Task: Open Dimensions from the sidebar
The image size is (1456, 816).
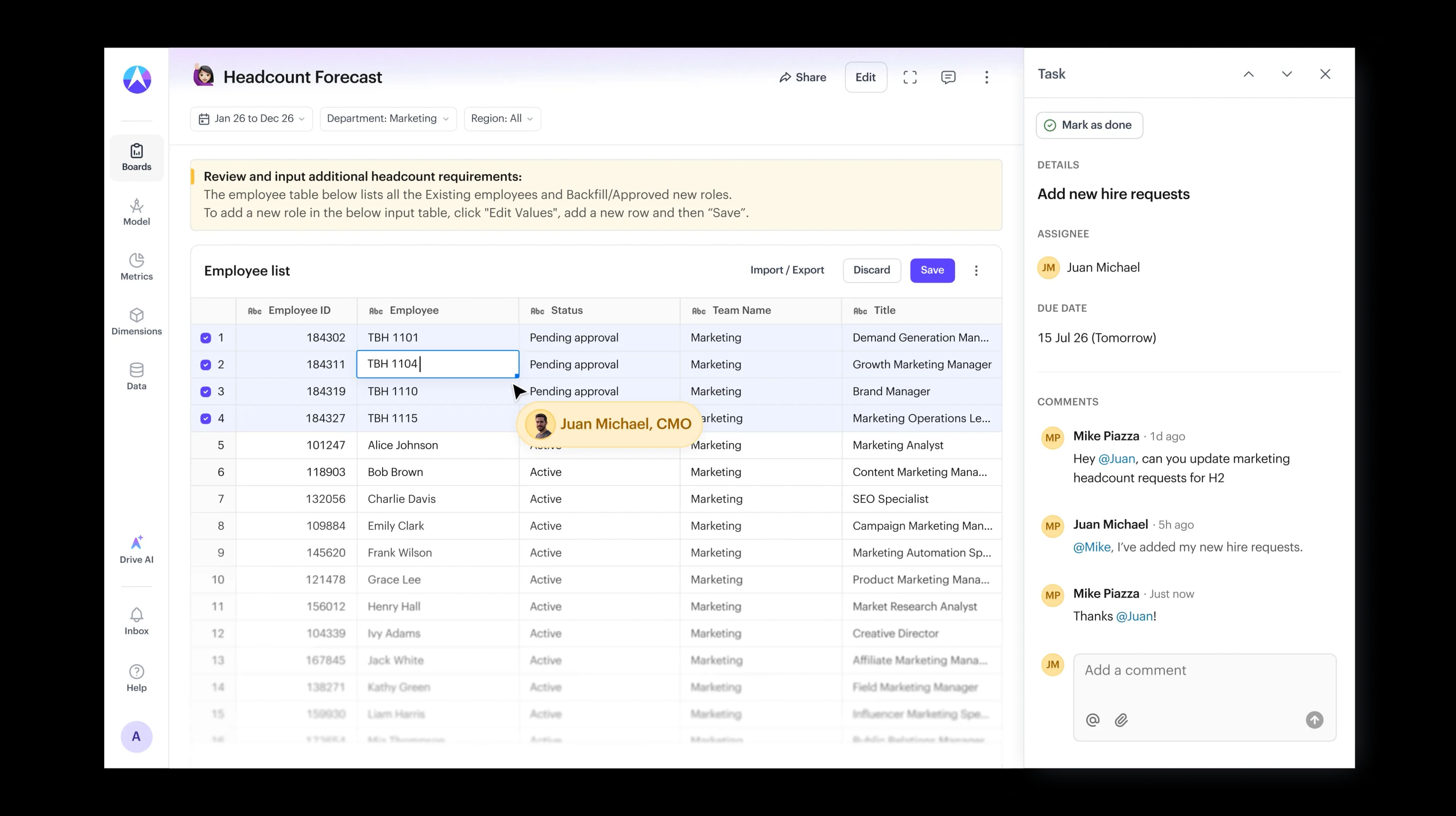Action: (136, 322)
